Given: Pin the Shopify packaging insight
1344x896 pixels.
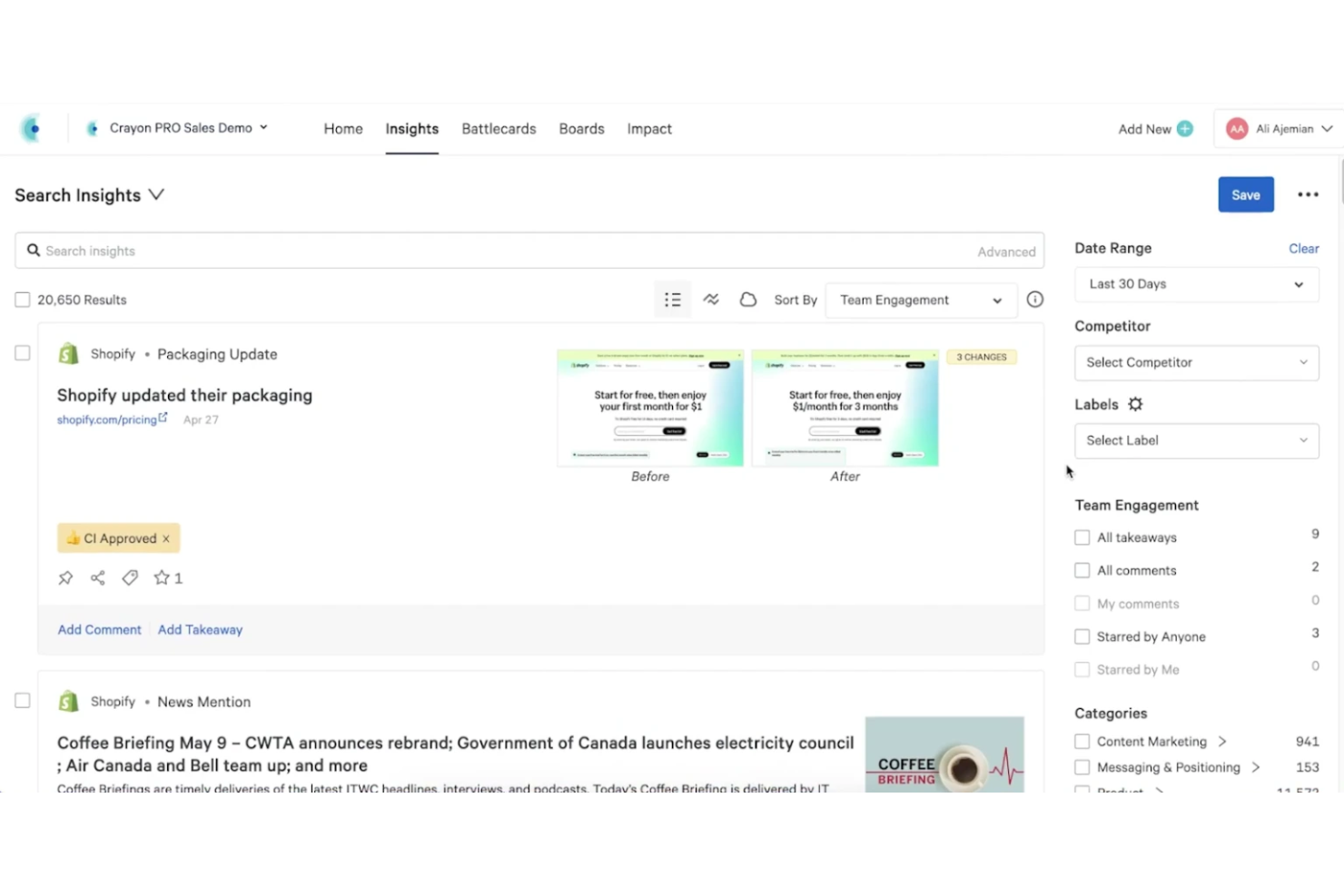Looking at the screenshot, I should (x=65, y=577).
